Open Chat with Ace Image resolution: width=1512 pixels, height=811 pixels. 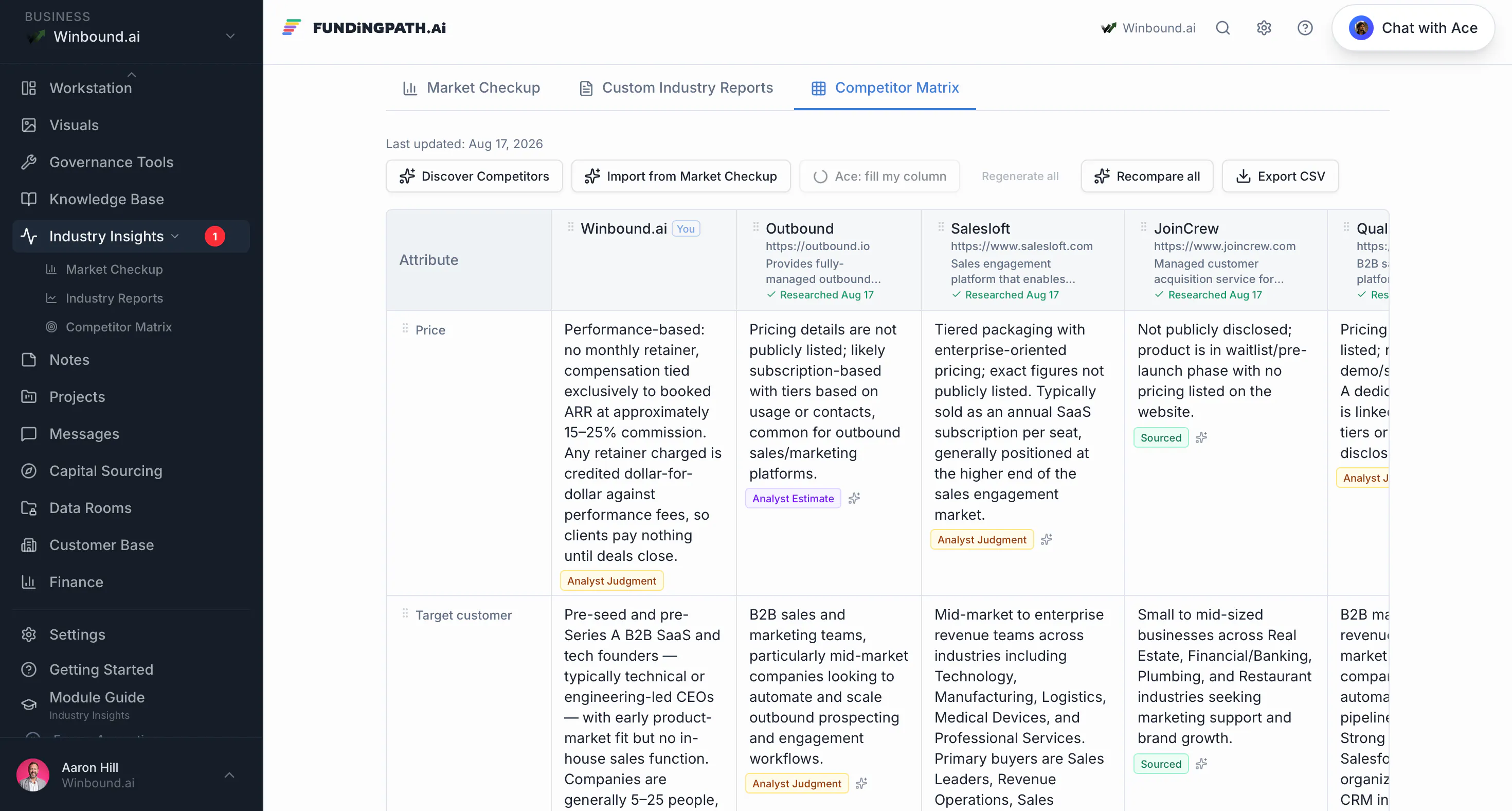click(1413, 28)
